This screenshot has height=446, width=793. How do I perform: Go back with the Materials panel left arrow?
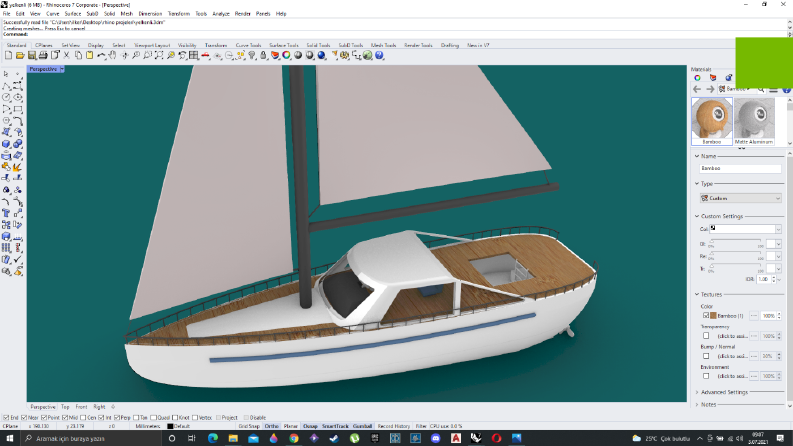point(697,89)
